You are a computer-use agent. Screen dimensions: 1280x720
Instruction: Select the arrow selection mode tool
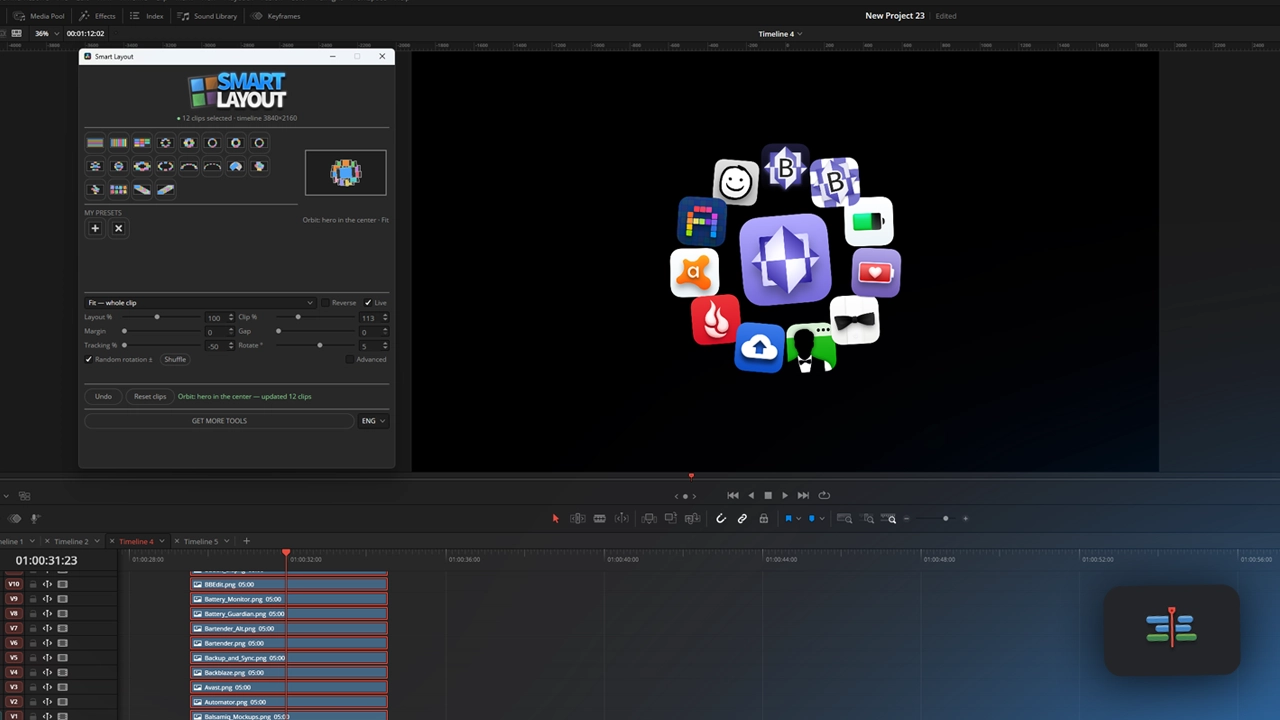556,519
